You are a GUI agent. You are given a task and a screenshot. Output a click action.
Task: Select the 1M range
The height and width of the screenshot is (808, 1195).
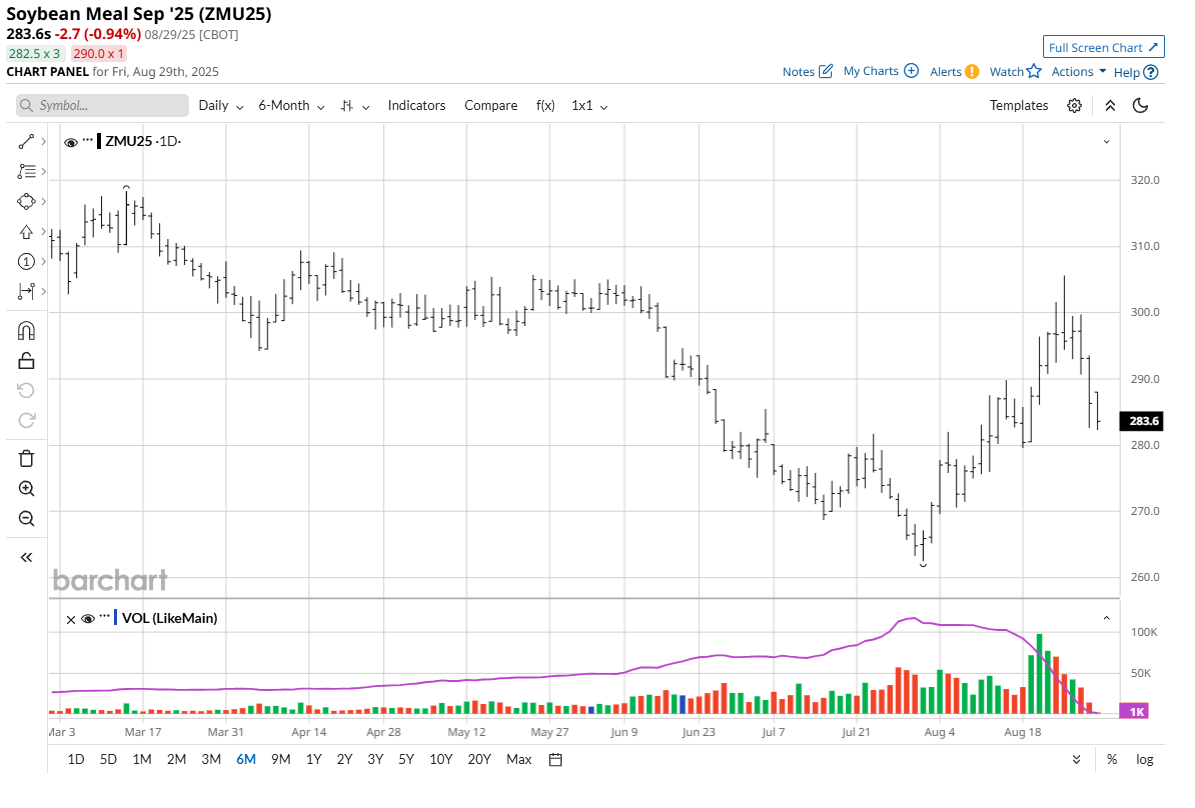click(142, 760)
